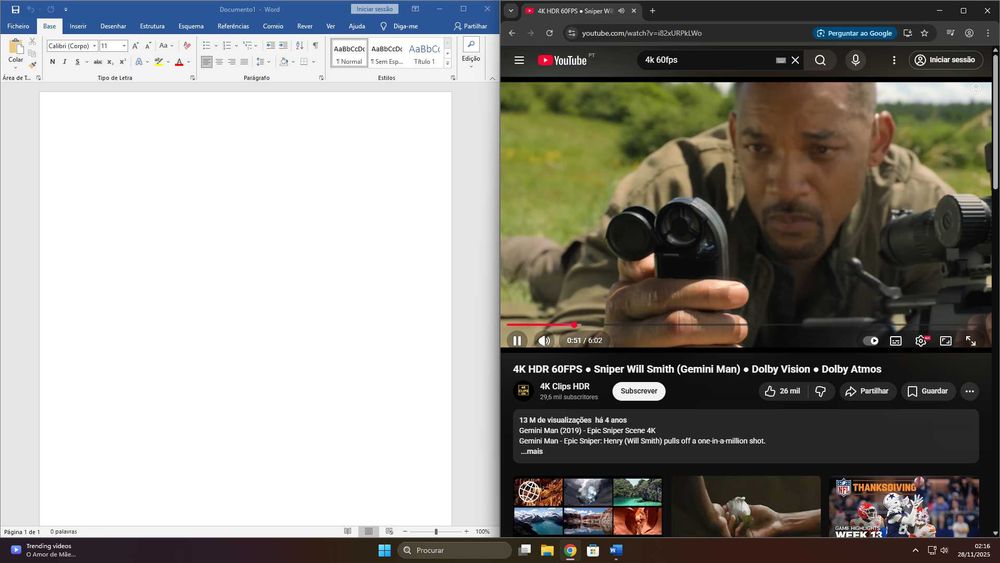Viewport: 1000px width, 563px height.
Task: Open the Change Case (Aa) dropdown
Action: (x=166, y=46)
